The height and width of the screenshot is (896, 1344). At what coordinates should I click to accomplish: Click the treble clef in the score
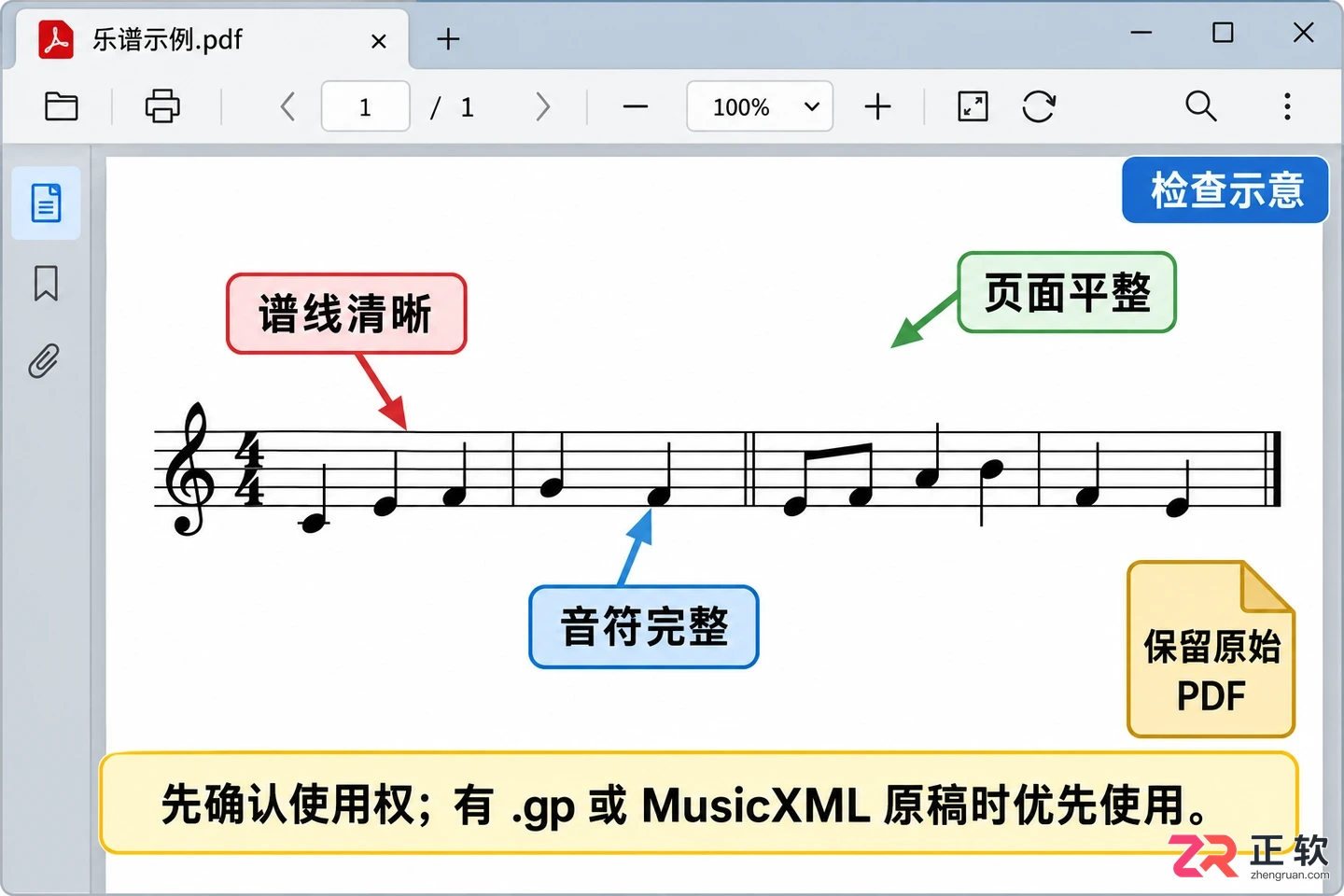(x=189, y=469)
